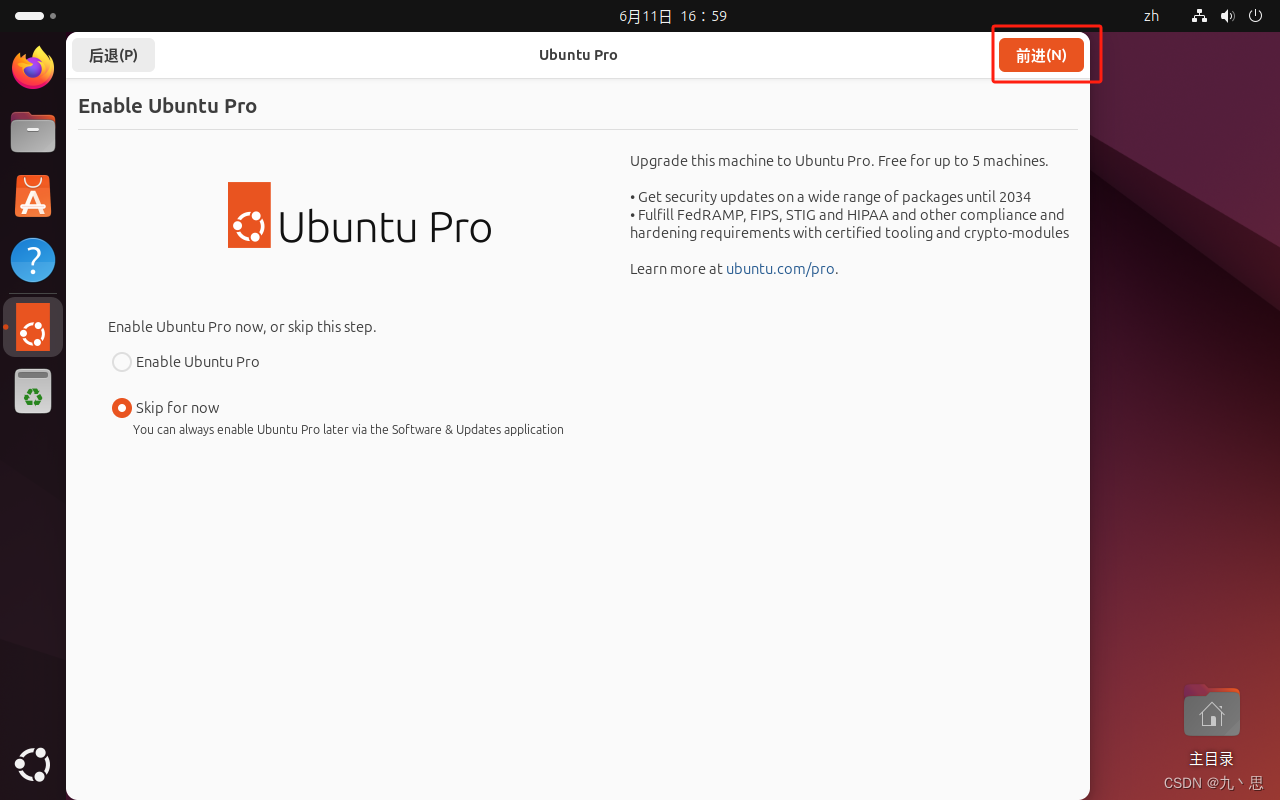Select the Enable Ubuntu Pro option
The height and width of the screenshot is (800, 1280).
121,362
